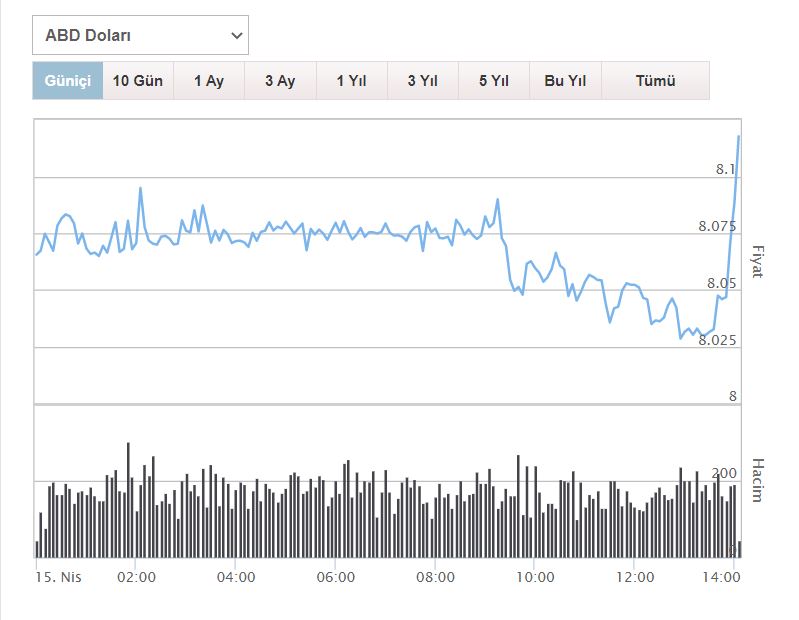This screenshot has height=620, width=799.
Task: Click the 8.075 price level label
Action: point(717,226)
